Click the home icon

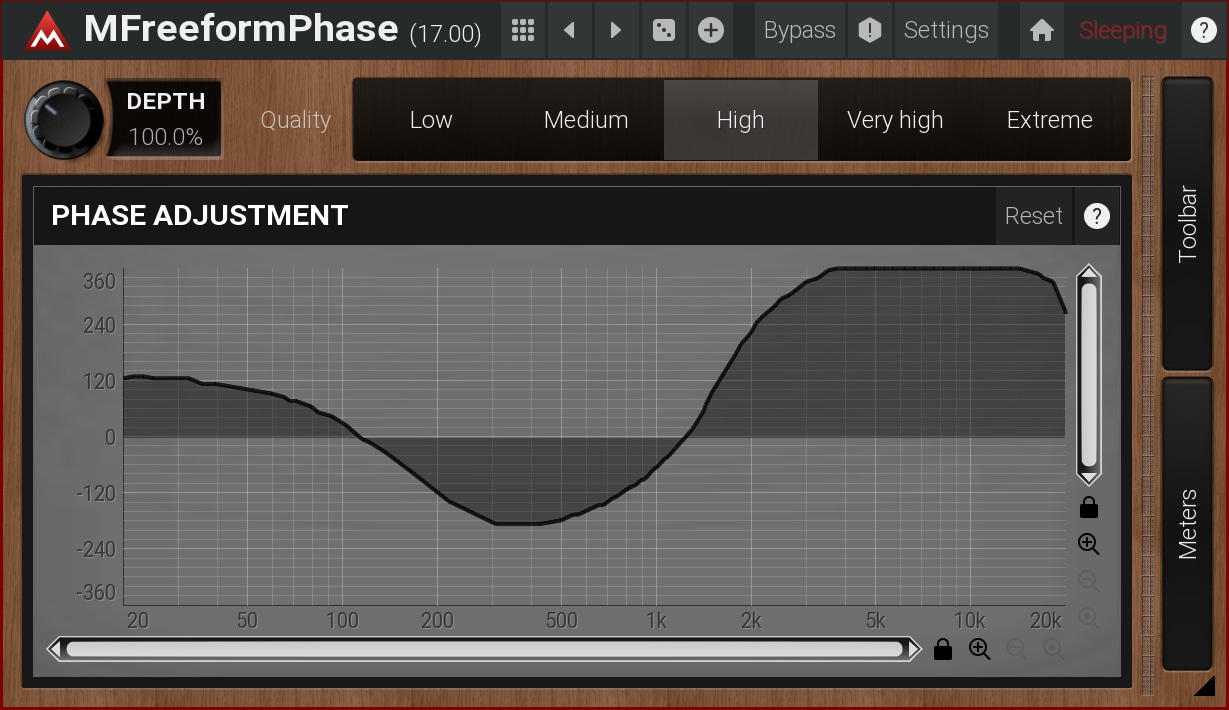point(1042,31)
